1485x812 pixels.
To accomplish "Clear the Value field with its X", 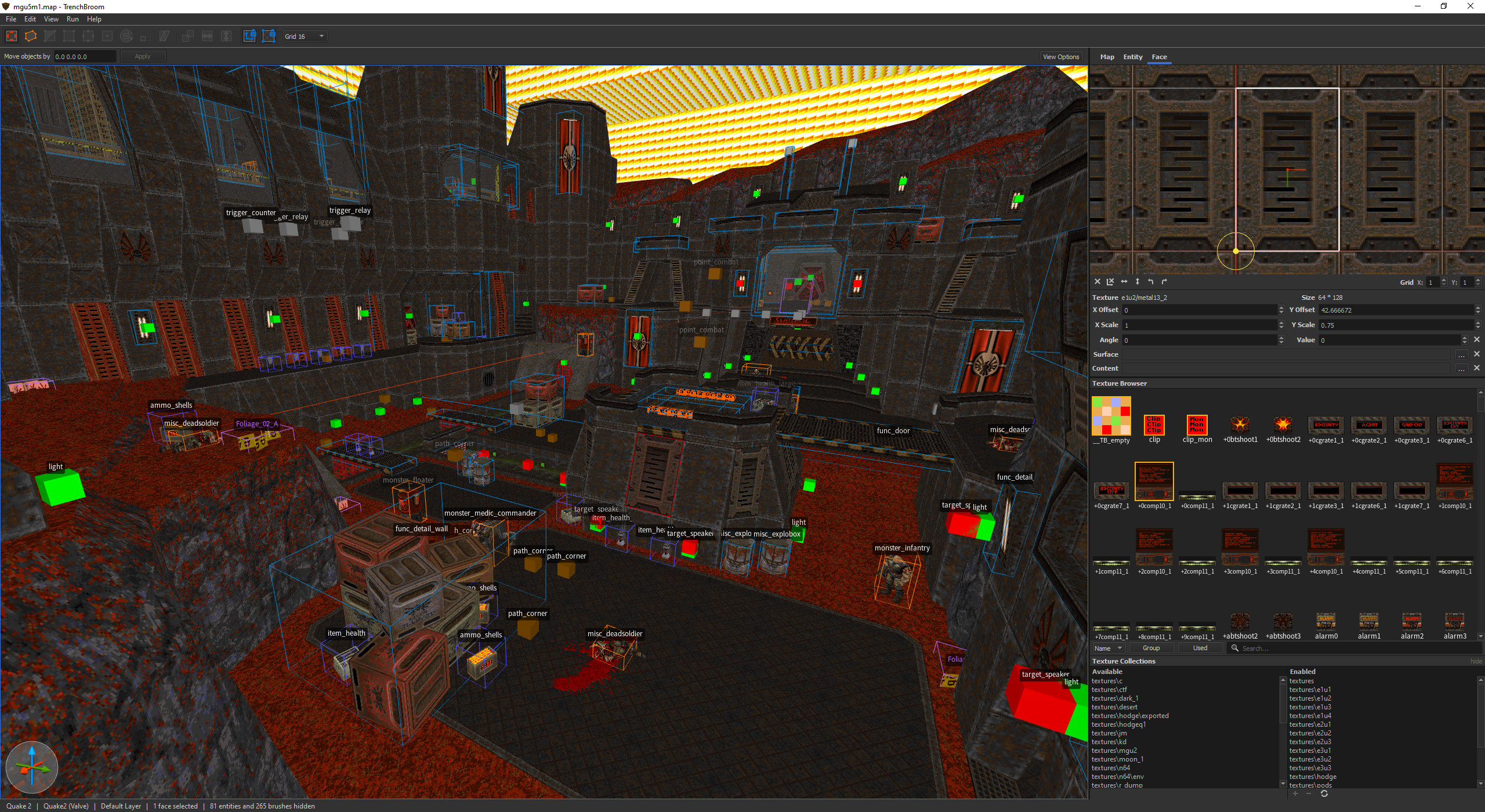I will point(1477,340).
